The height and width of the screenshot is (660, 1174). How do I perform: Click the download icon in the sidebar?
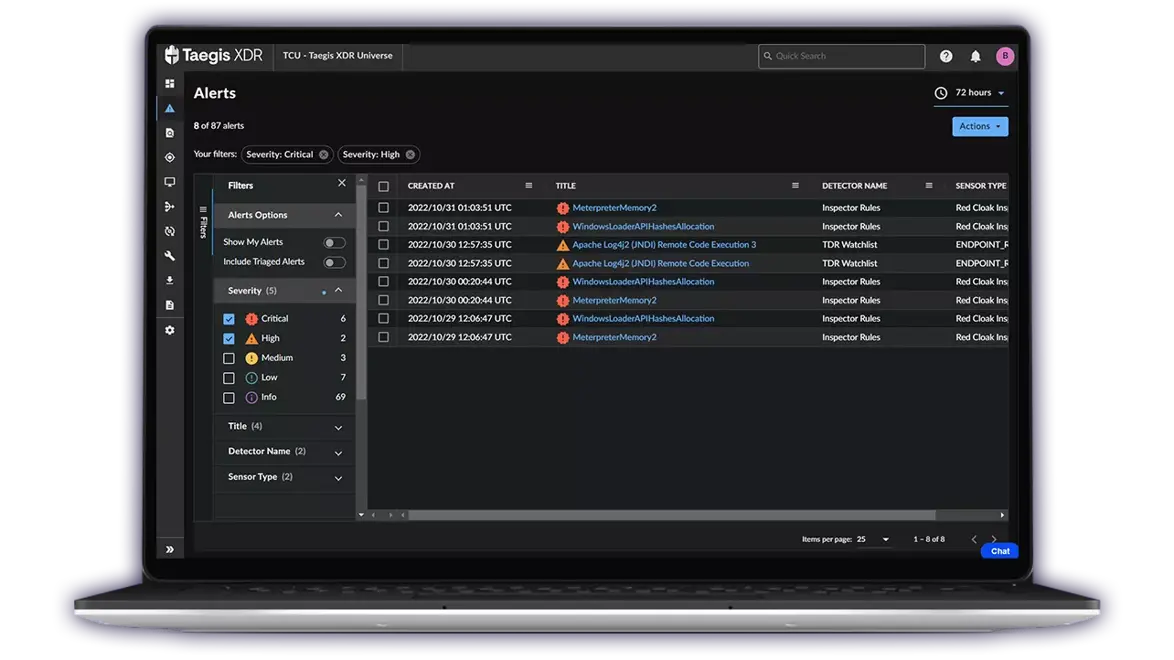click(170, 280)
